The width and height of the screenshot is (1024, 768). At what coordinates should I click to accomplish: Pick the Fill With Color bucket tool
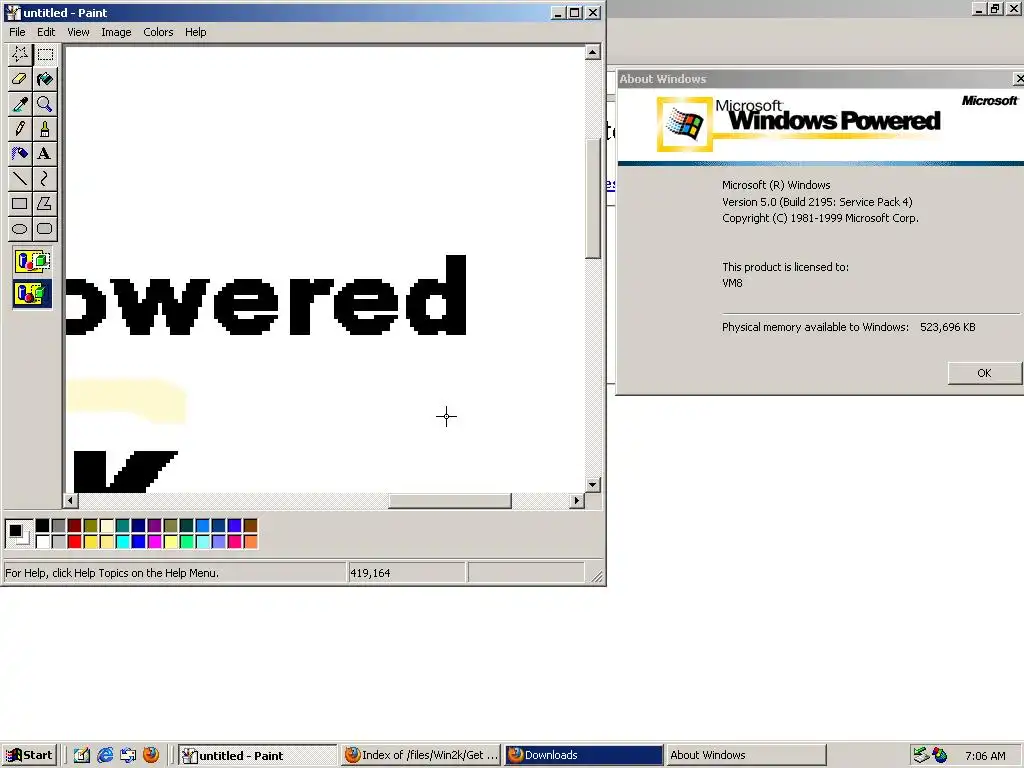(44, 79)
